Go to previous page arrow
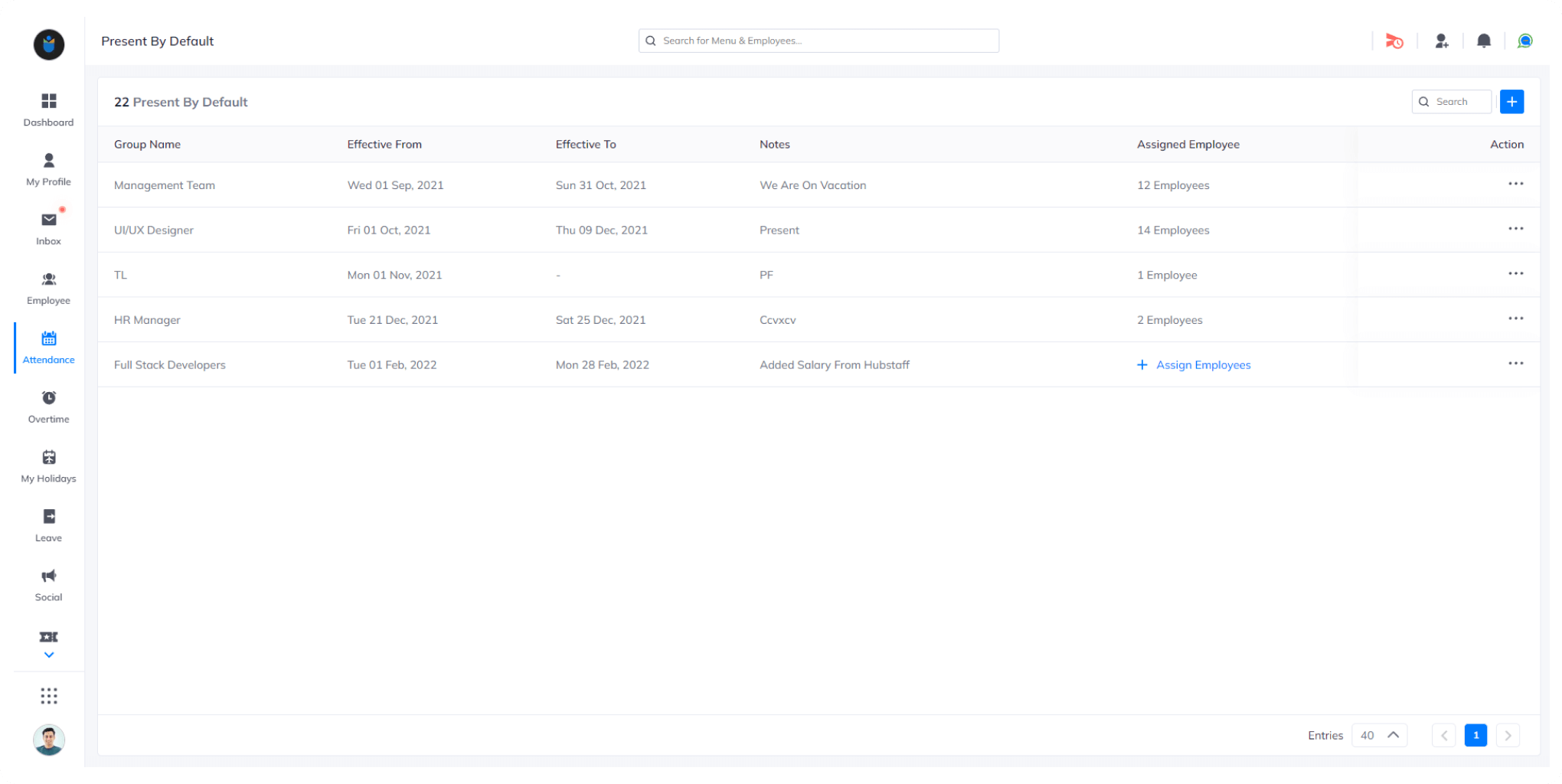The image size is (1562, 784). pos(1443,735)
